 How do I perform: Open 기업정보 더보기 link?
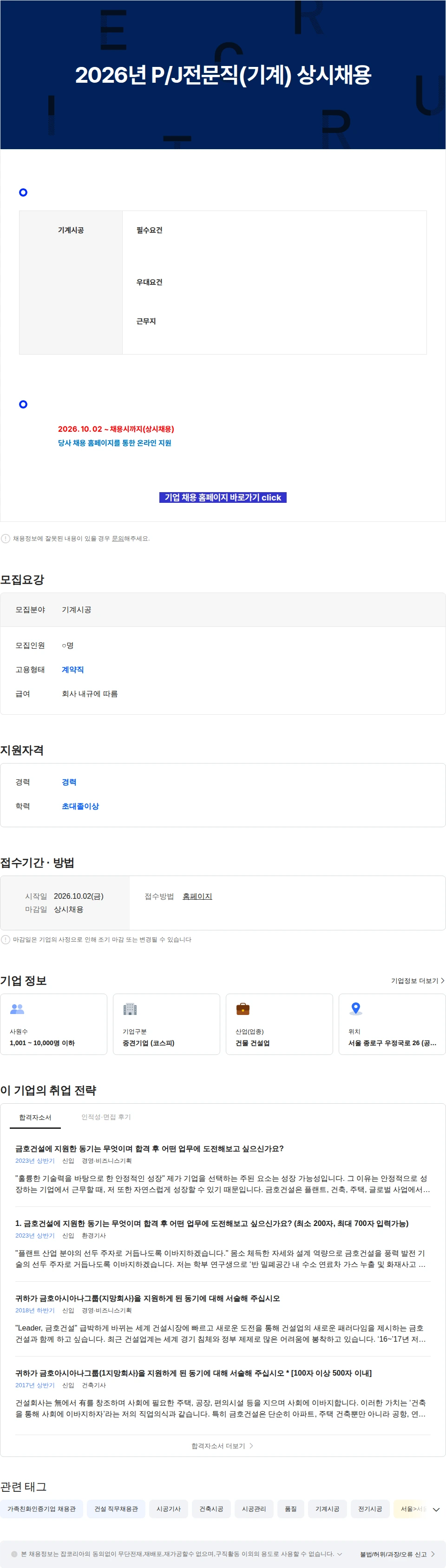pos(417,981)
